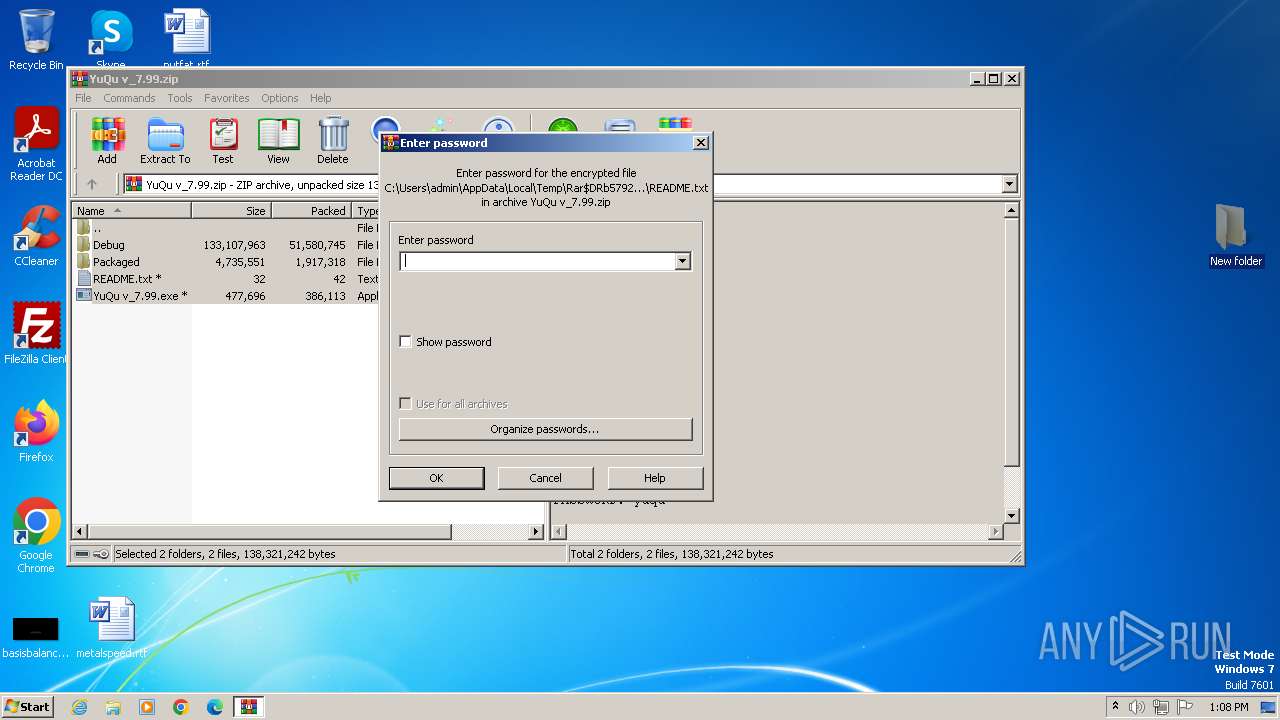Expand the archive path dropdown
The image size is (1280, 720).
click(x=1009, y=184)
